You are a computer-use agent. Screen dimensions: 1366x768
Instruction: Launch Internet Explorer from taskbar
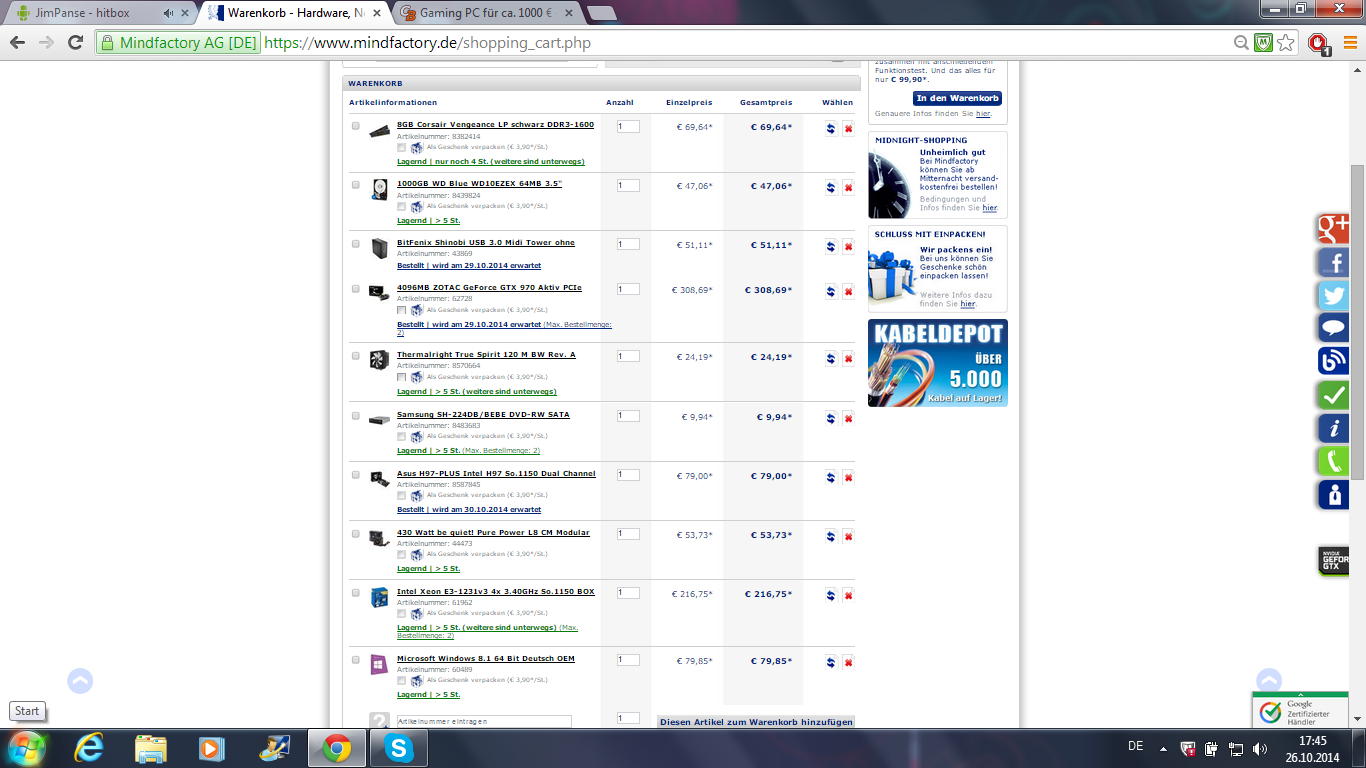click(x=89, y=748)
